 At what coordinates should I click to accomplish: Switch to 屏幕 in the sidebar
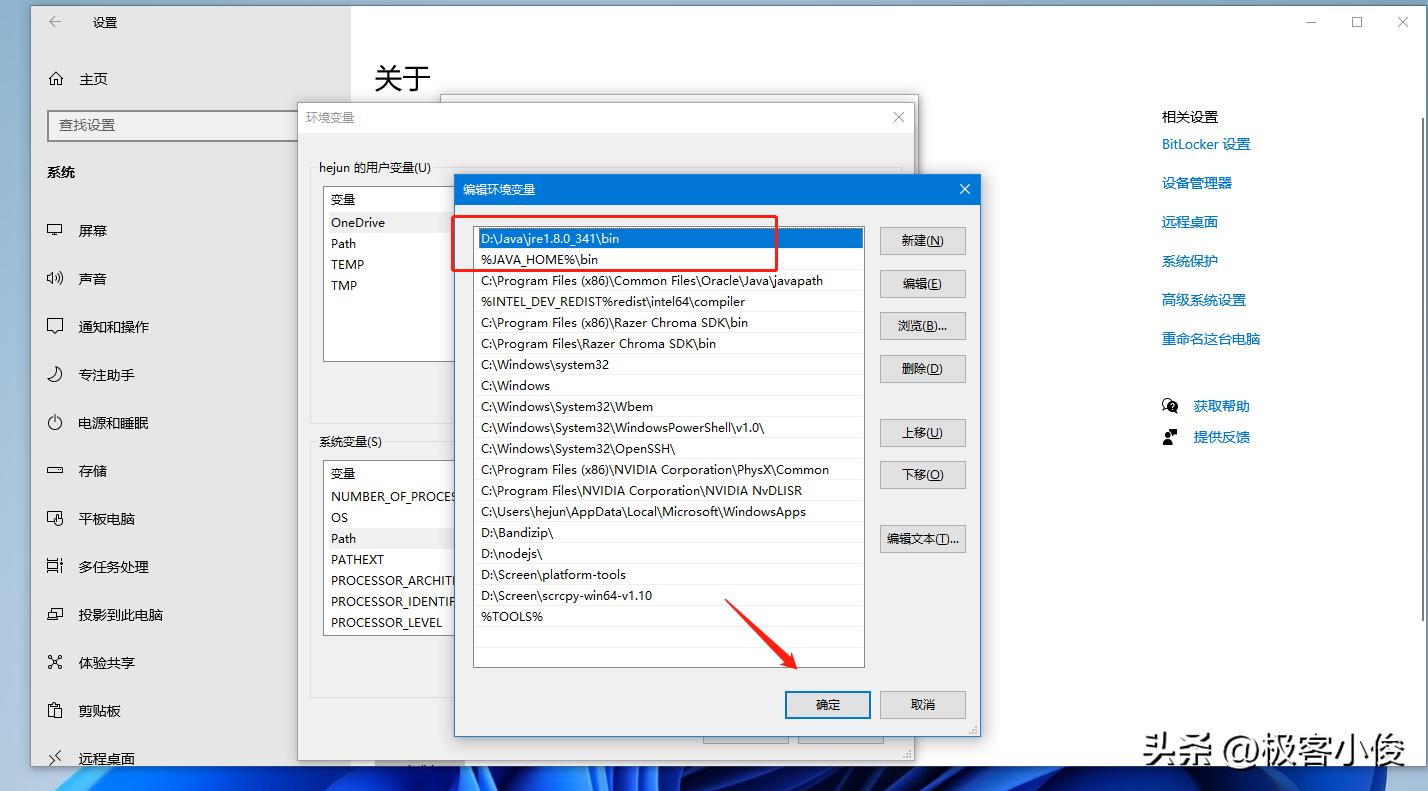click(55, 230)
